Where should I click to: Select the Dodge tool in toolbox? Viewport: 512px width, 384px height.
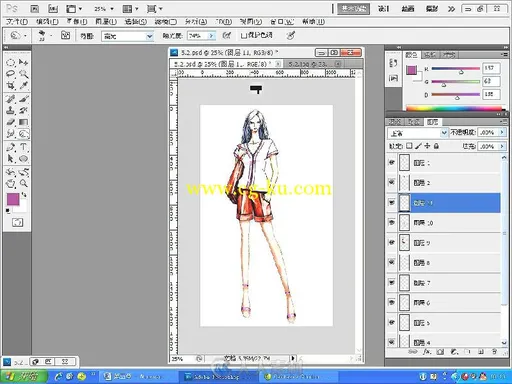point(23,134)
